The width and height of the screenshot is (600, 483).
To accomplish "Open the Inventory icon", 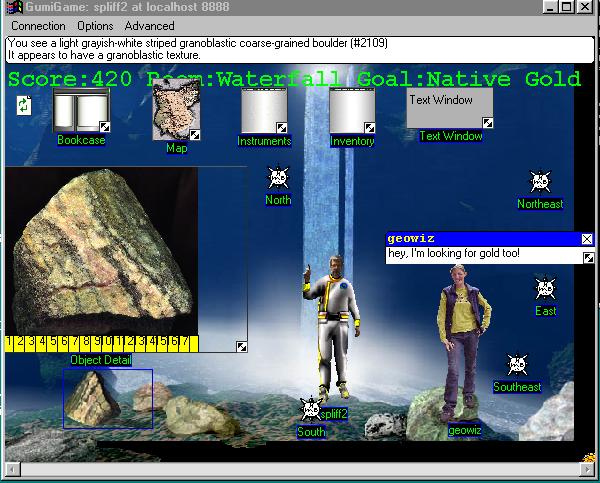I will (x=352, y=111).
